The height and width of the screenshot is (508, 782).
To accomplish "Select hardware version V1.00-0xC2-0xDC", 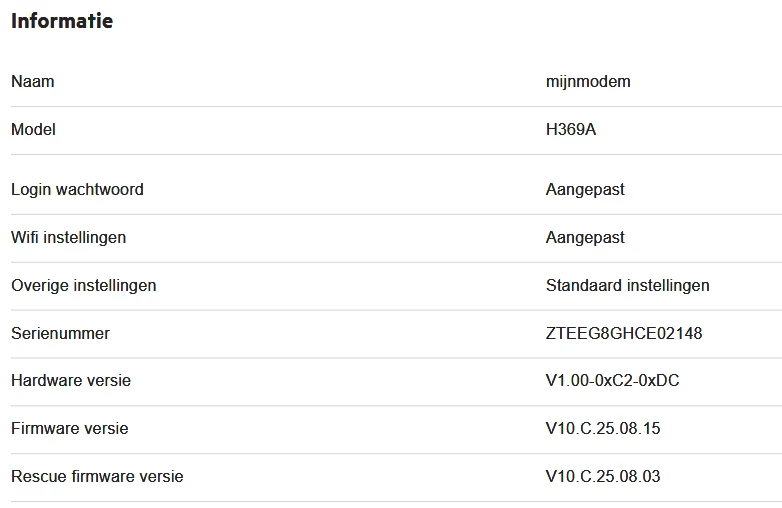I will [613, 380].
